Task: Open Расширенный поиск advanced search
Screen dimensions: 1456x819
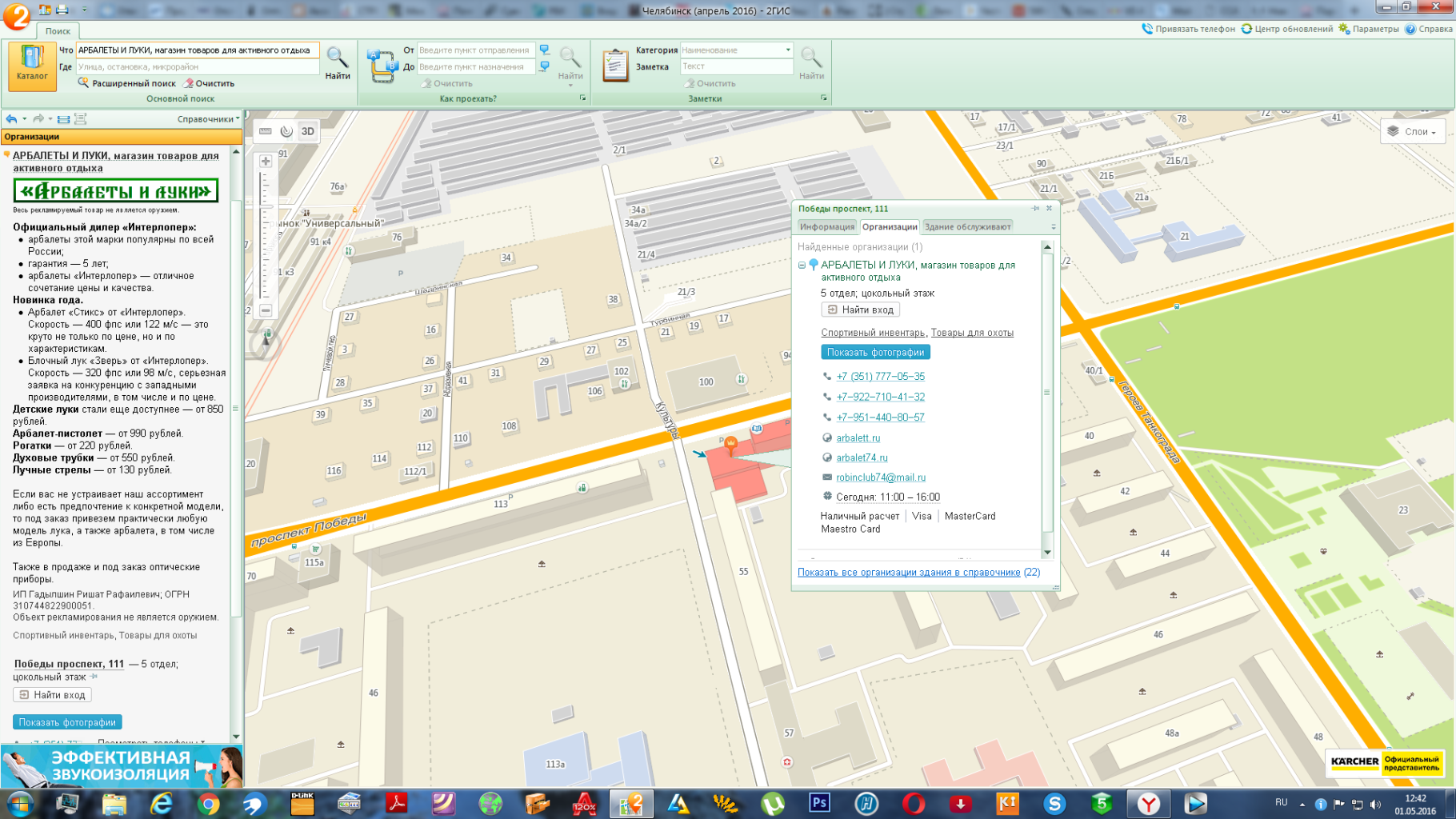Action: click(127, 83)
